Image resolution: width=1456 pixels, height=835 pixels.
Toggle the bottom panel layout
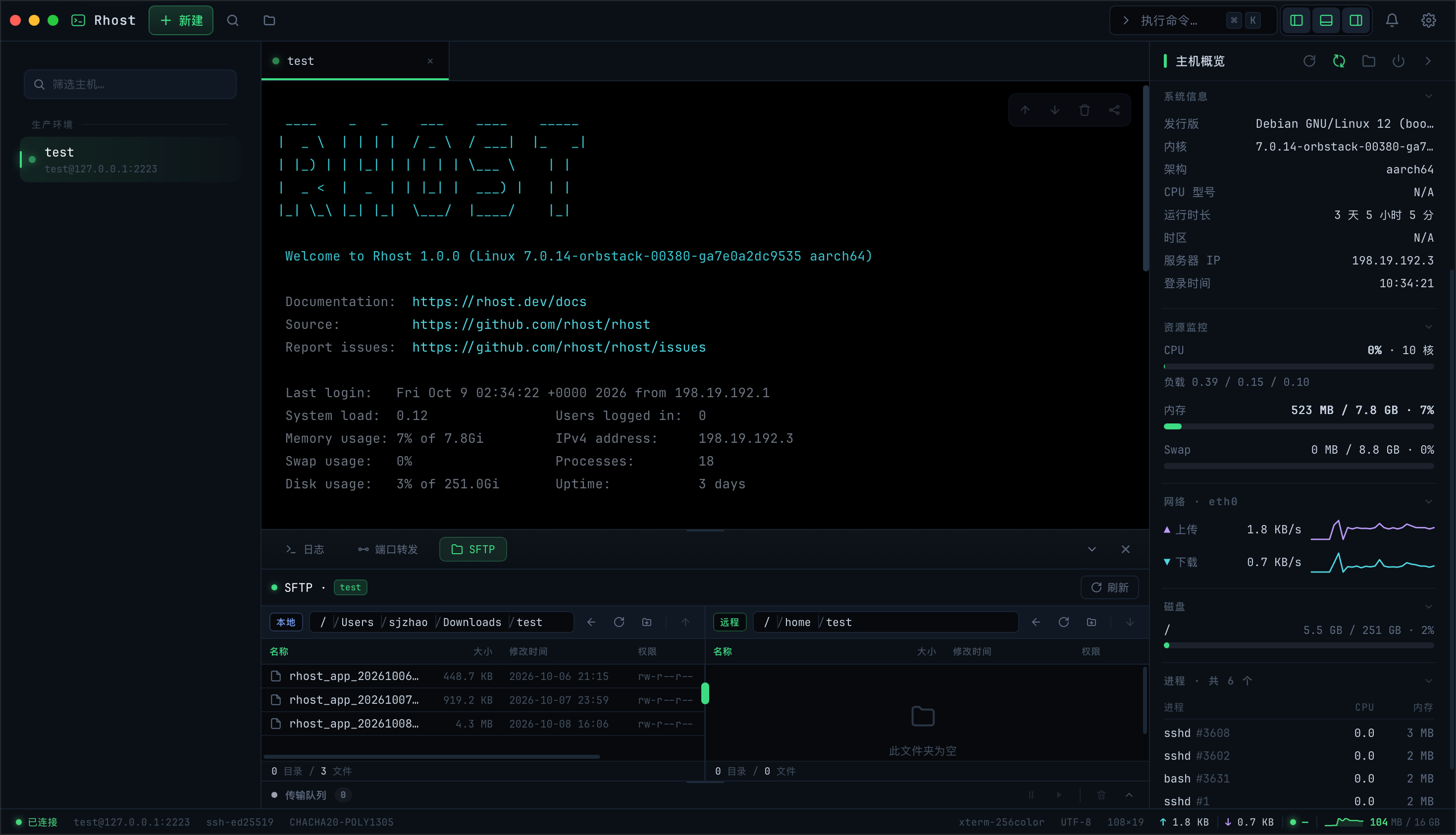click(x=1326, y=21)
